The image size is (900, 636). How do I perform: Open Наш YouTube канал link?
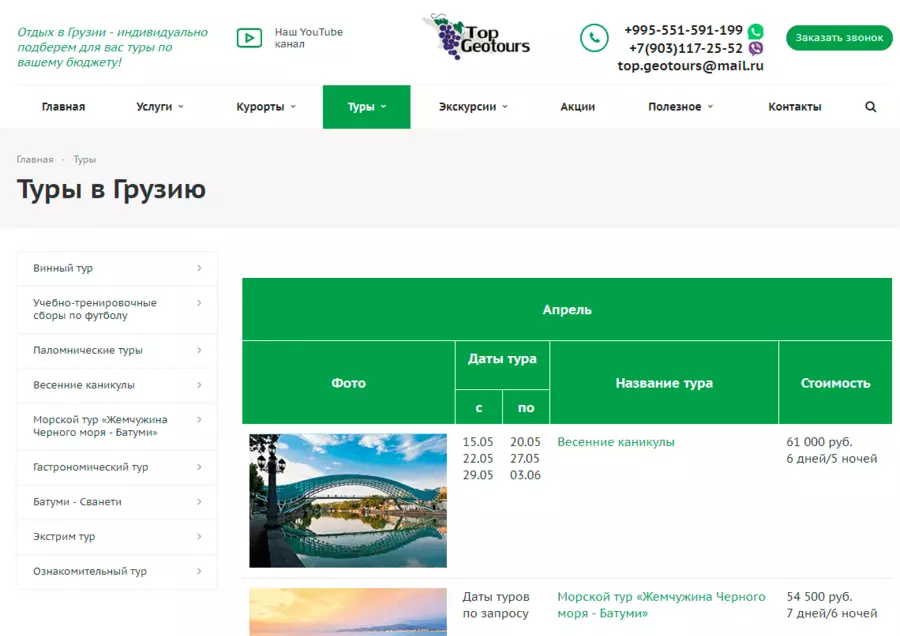pos(308,38)
